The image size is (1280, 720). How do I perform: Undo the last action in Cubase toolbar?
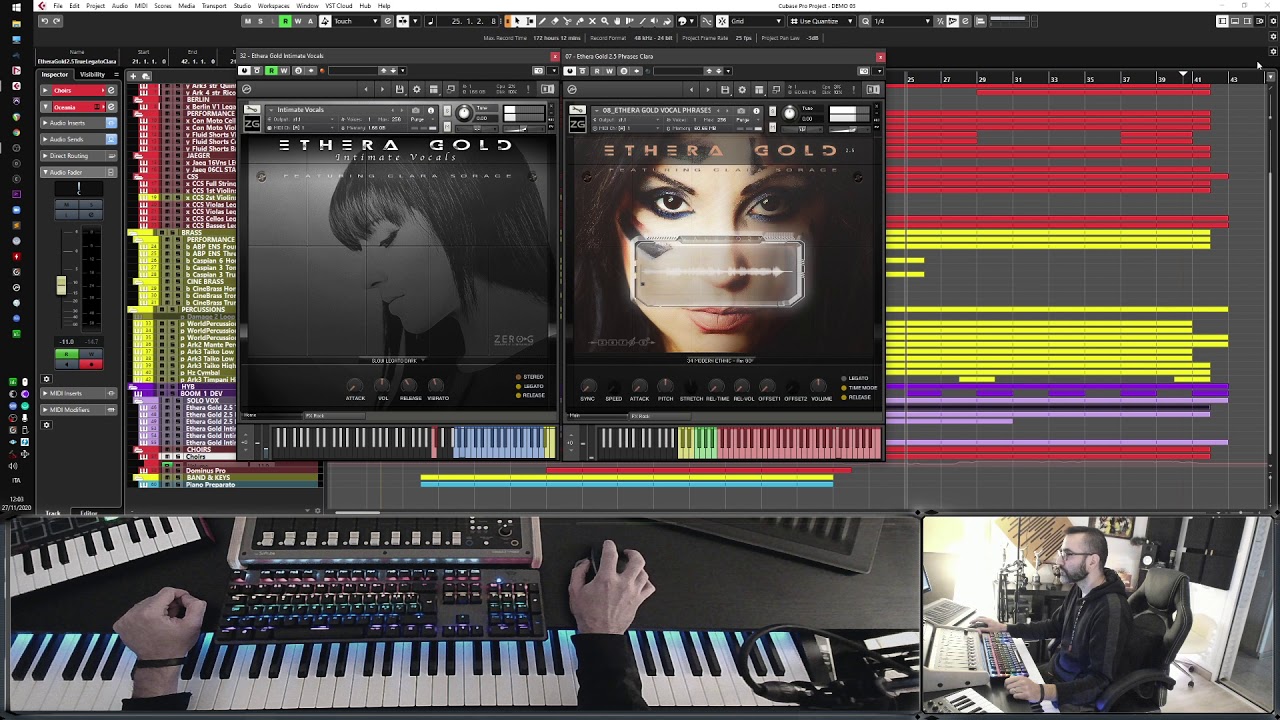pyautogui.click(x=44, y=21)
